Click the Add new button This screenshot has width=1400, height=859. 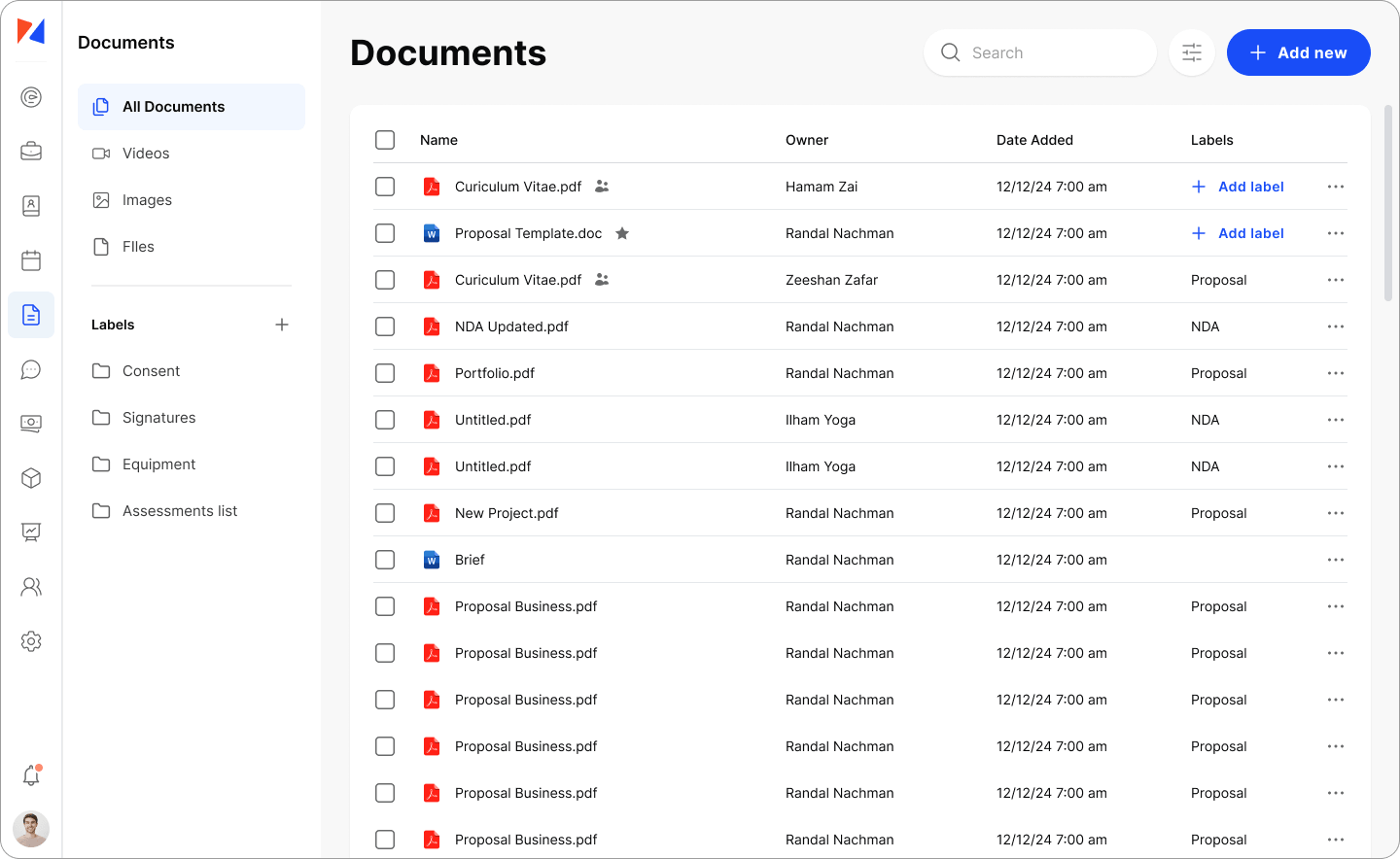[1298, 52]
